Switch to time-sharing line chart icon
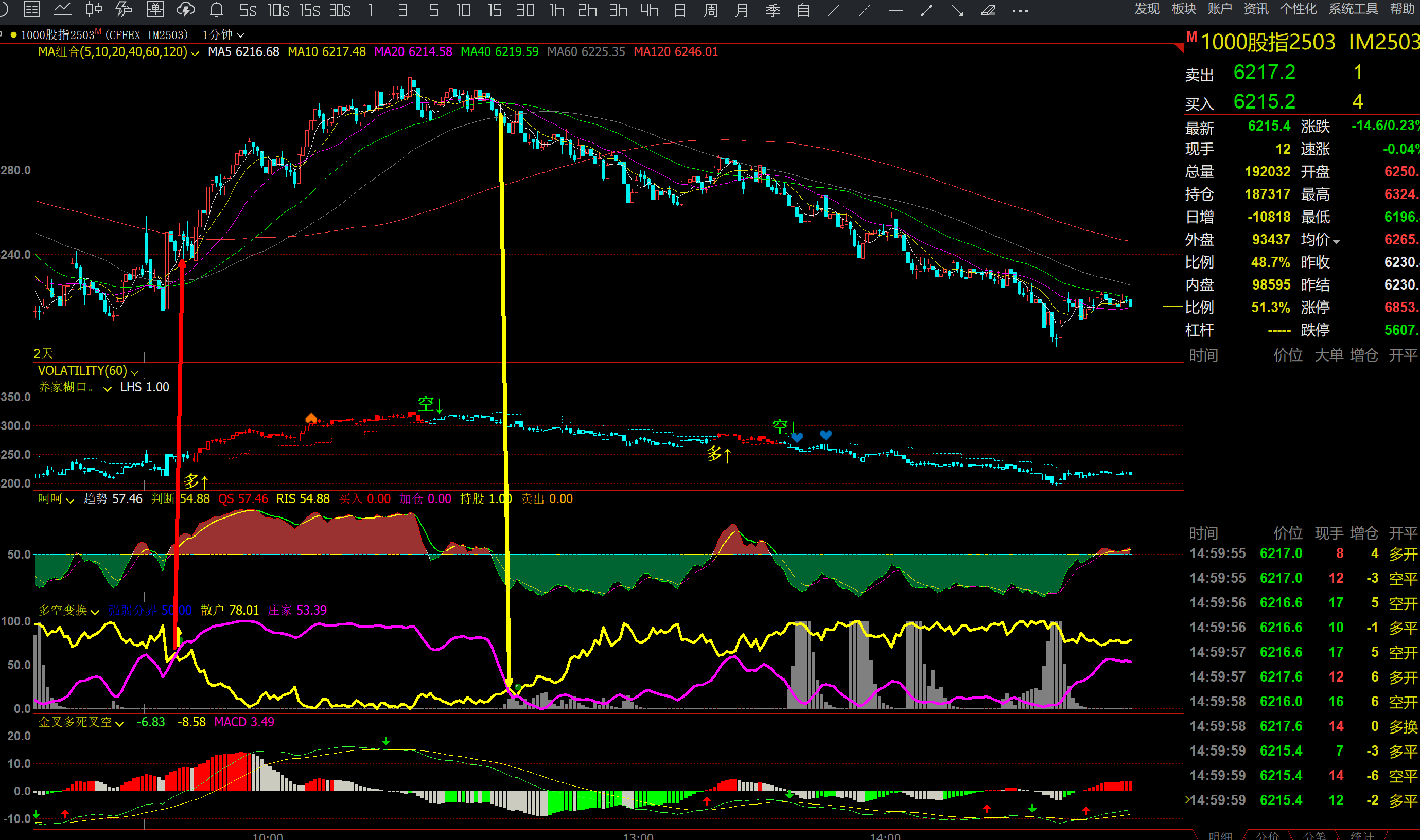This screenshot has width=1420, height=840. click(62, 10)
